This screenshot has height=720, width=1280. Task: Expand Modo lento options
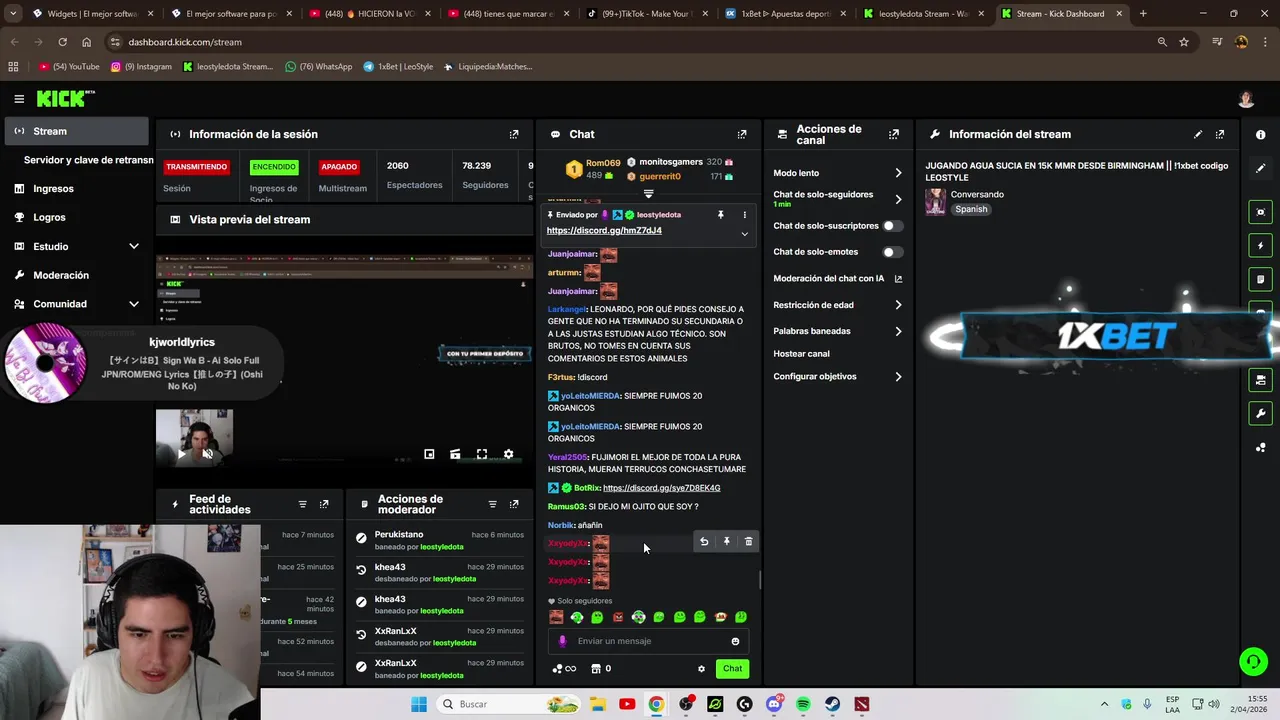(898, 173)
